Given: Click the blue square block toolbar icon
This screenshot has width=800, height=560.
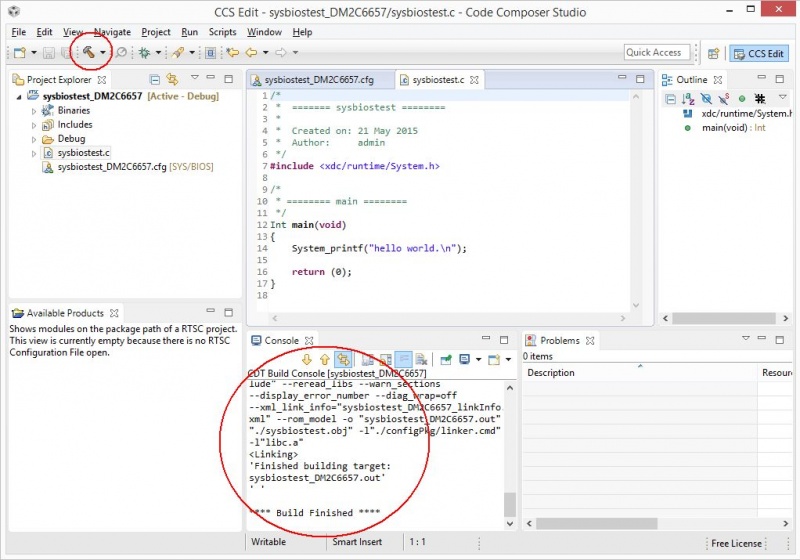Looking at the screenshot, I should [x=210, y=53].
